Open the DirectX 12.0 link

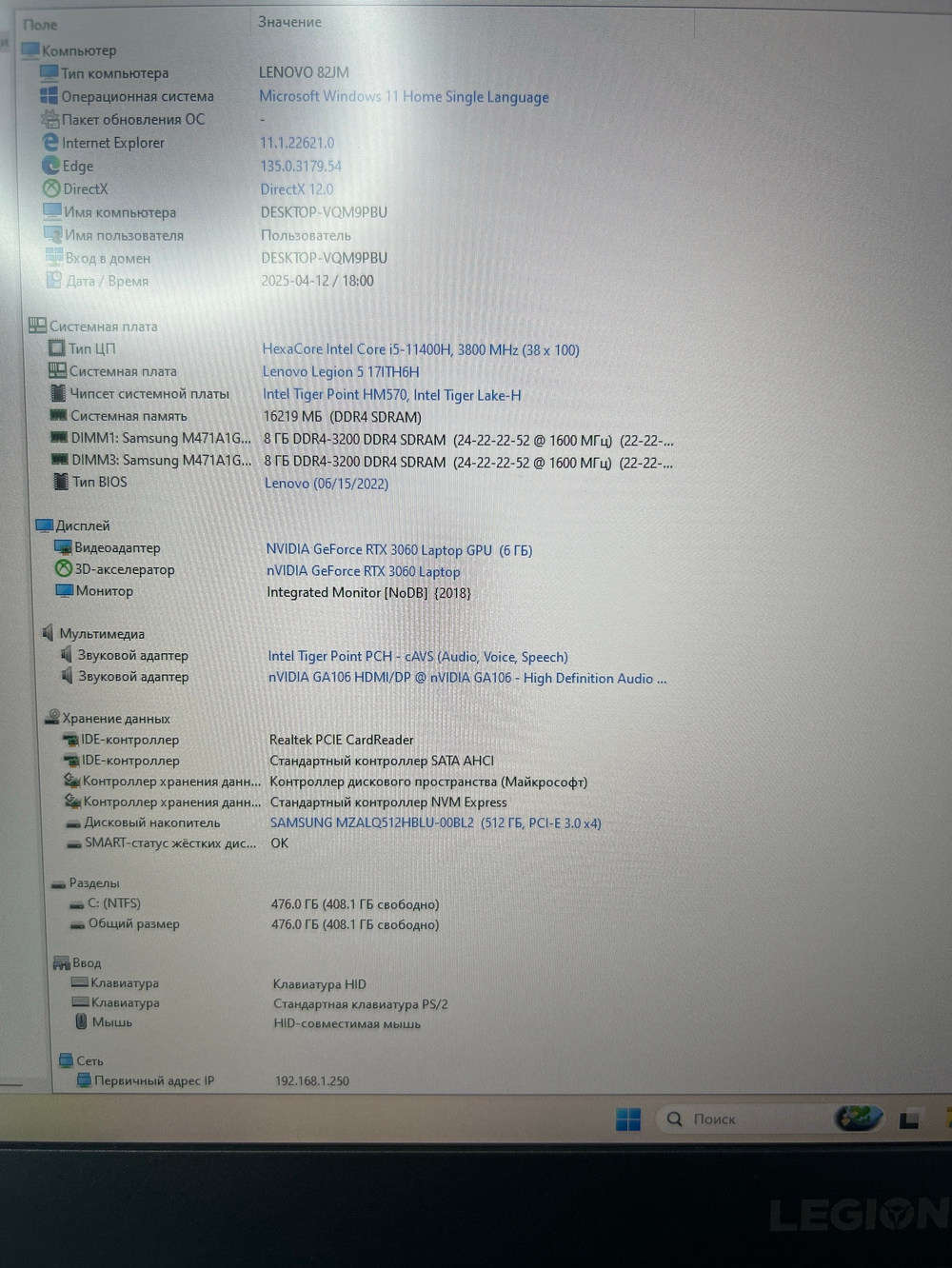[x=297, y=189]
